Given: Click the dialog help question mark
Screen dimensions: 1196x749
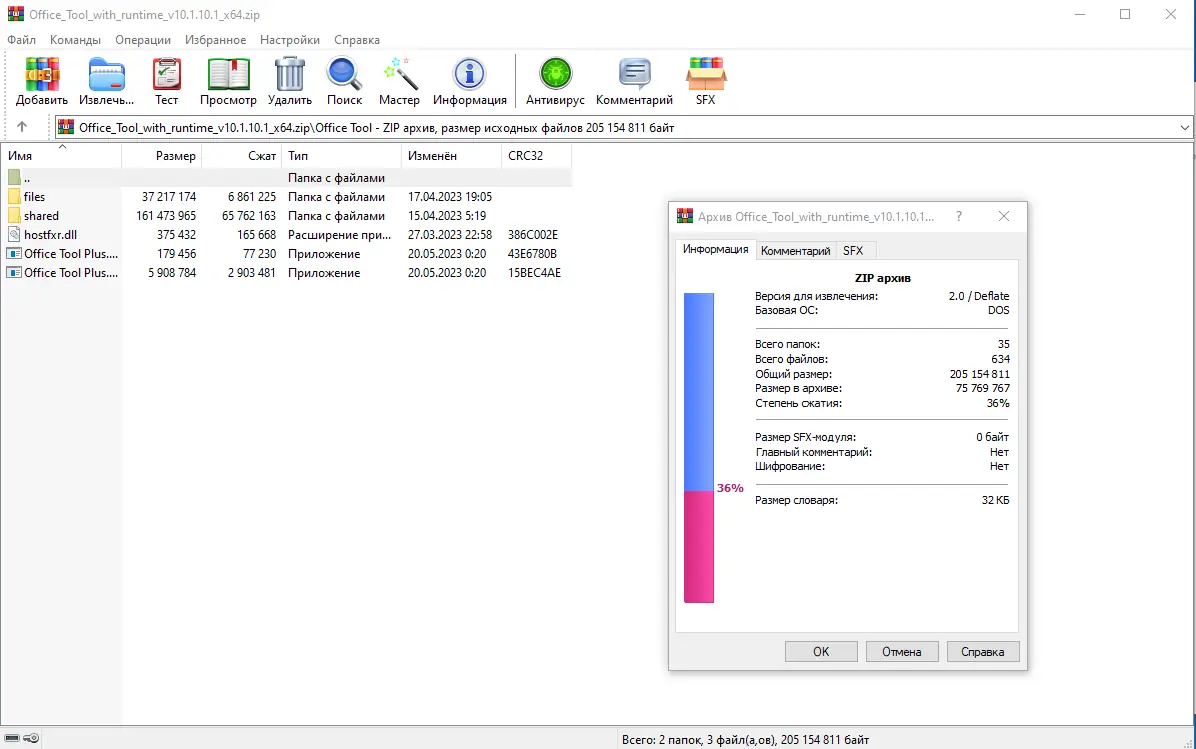Looking at the screenshot, I should [959, 217].
